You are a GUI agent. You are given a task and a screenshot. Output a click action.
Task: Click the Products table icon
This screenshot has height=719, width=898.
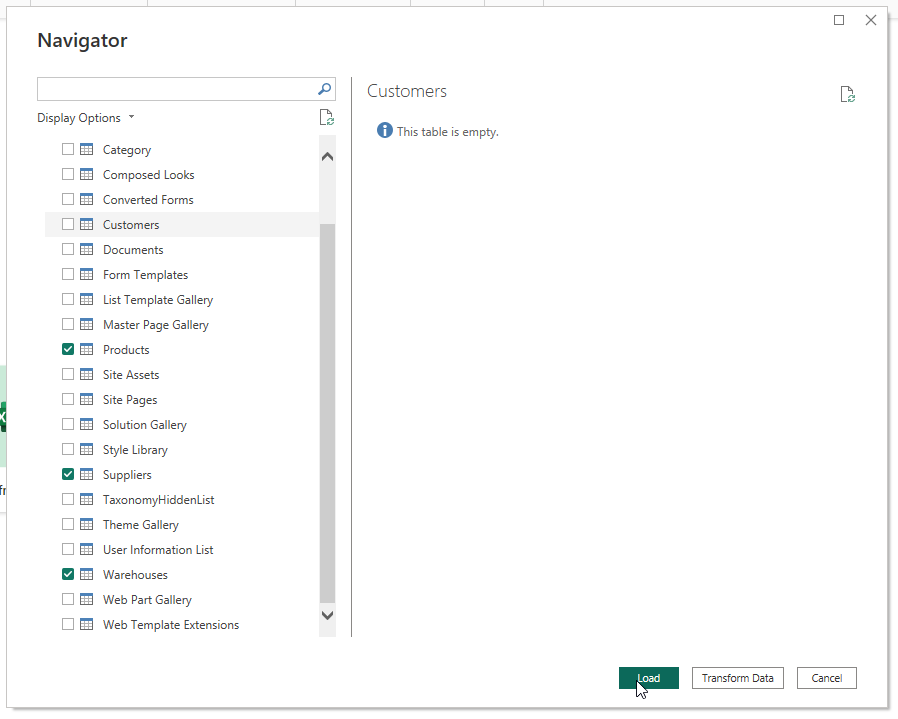(86, 349)
